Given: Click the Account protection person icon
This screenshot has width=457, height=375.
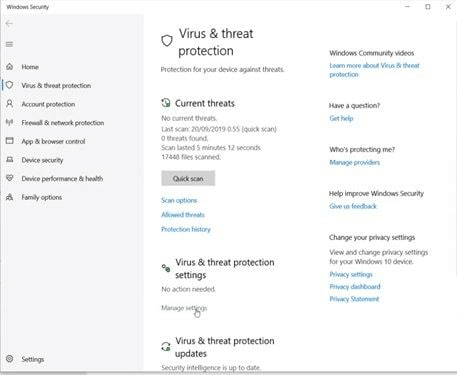Looking at the screenshot, I should point(10,104).
